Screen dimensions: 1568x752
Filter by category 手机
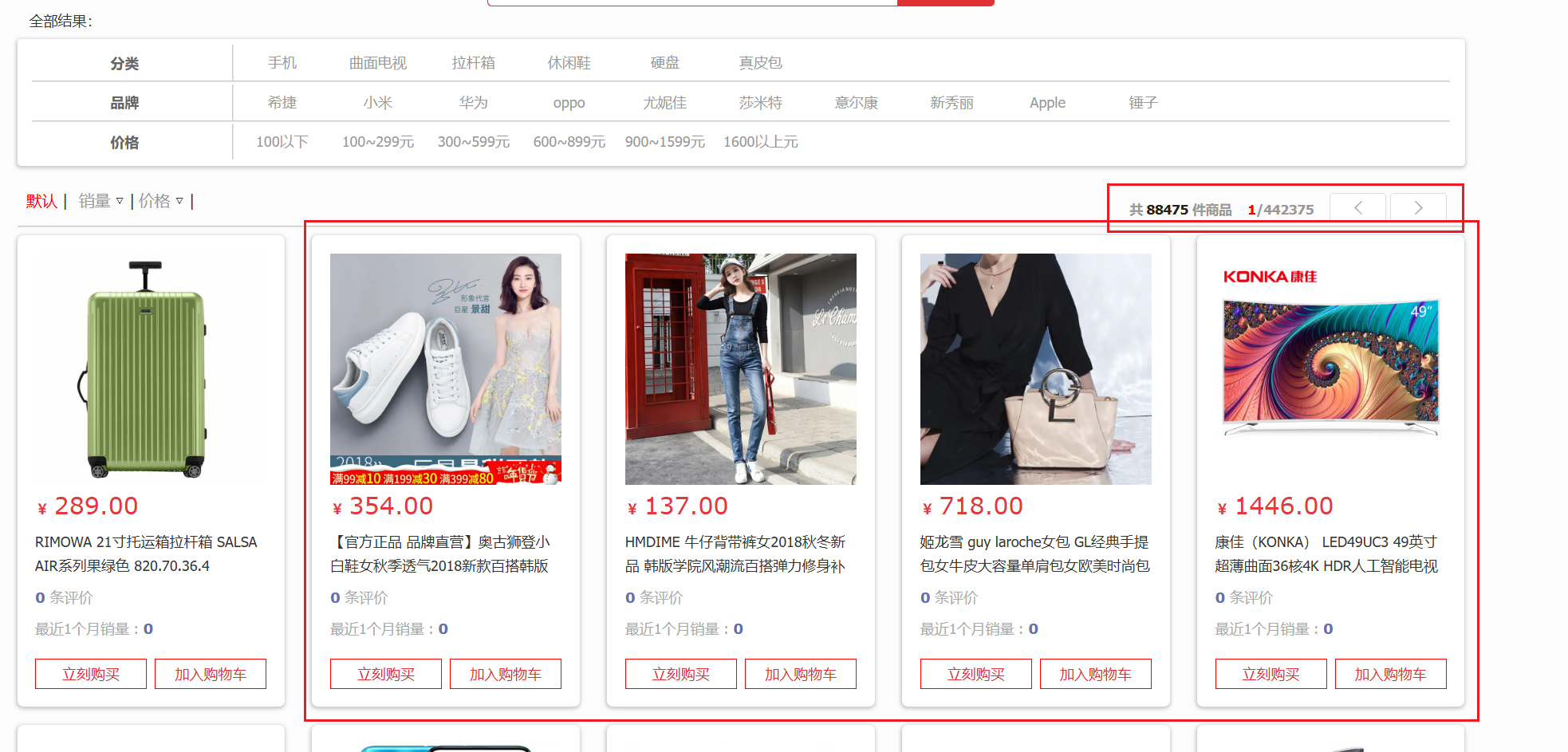pos(282,63)
